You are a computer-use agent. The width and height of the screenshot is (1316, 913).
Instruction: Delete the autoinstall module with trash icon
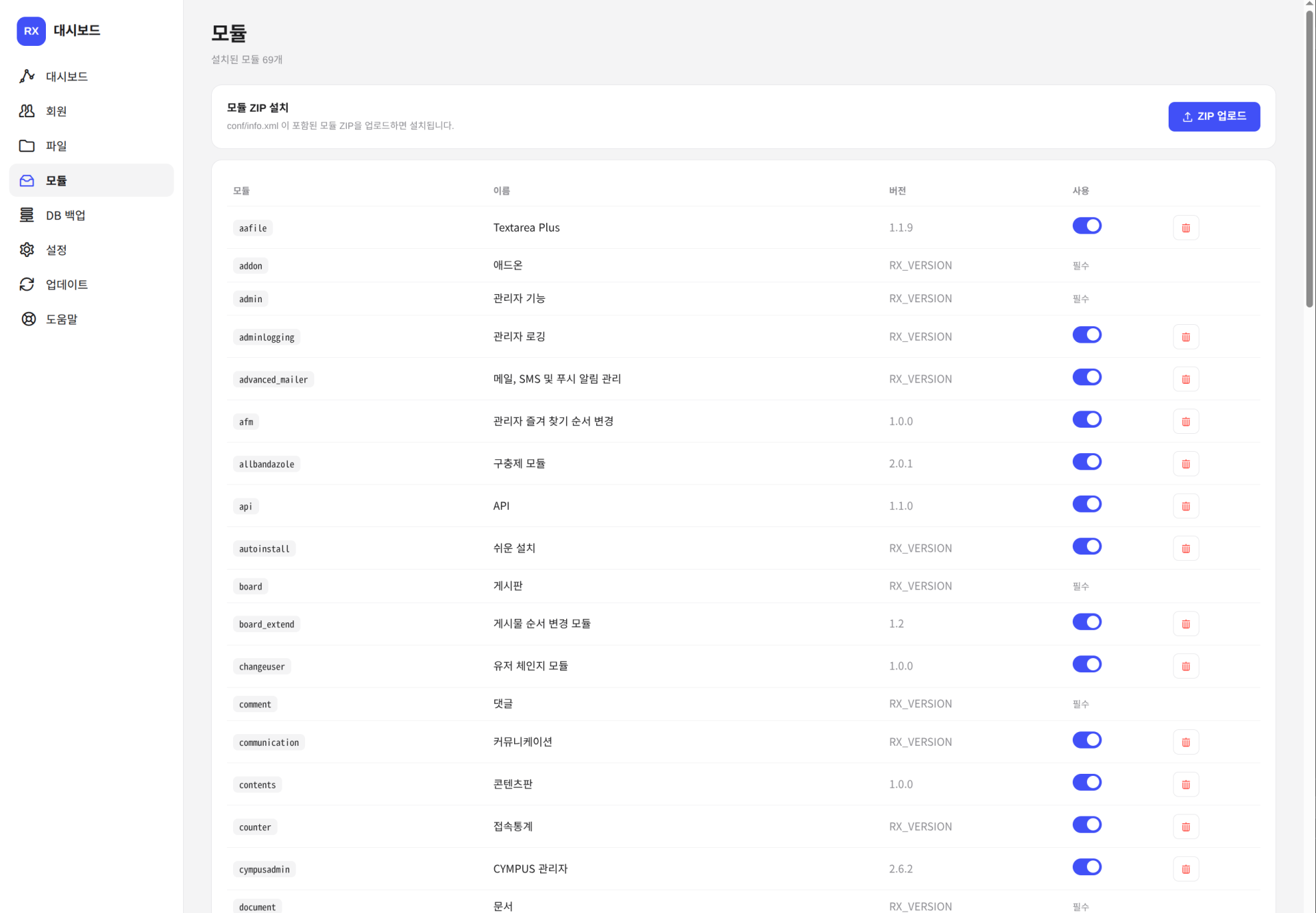(1186, 548)
